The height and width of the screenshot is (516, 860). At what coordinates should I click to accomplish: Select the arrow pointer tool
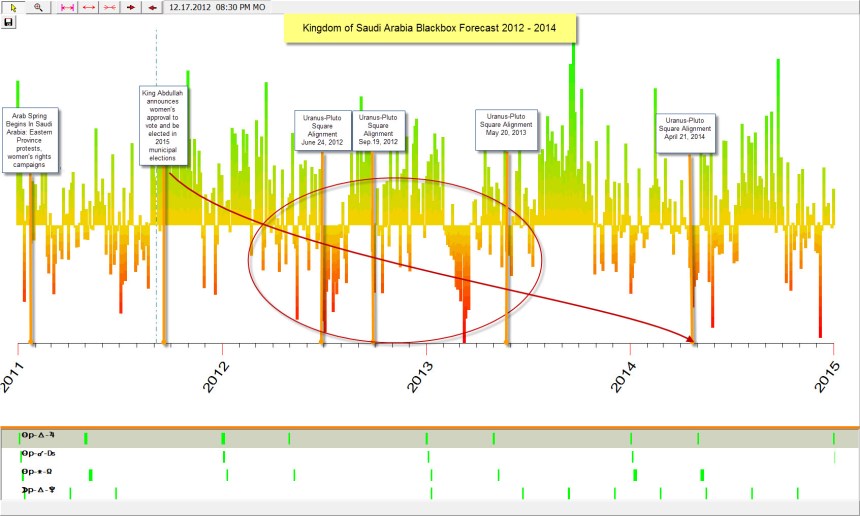[x=13, y=6]
